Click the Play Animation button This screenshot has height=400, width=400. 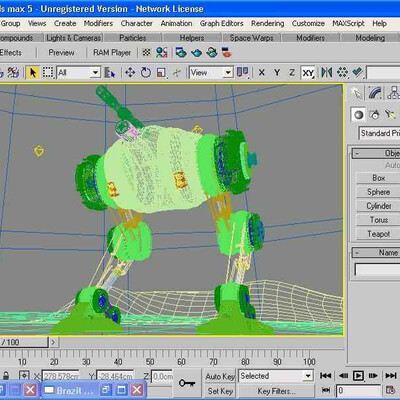358,376
